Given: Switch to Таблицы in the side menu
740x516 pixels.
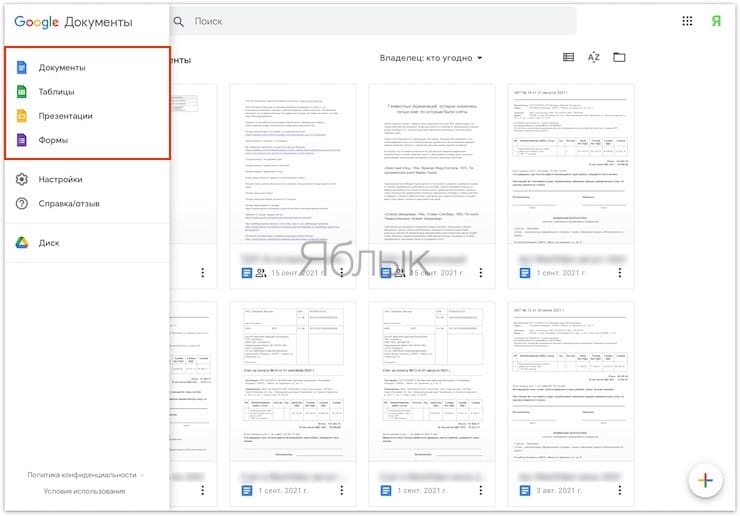Looking at the screenshot, I should pos(87,92).
